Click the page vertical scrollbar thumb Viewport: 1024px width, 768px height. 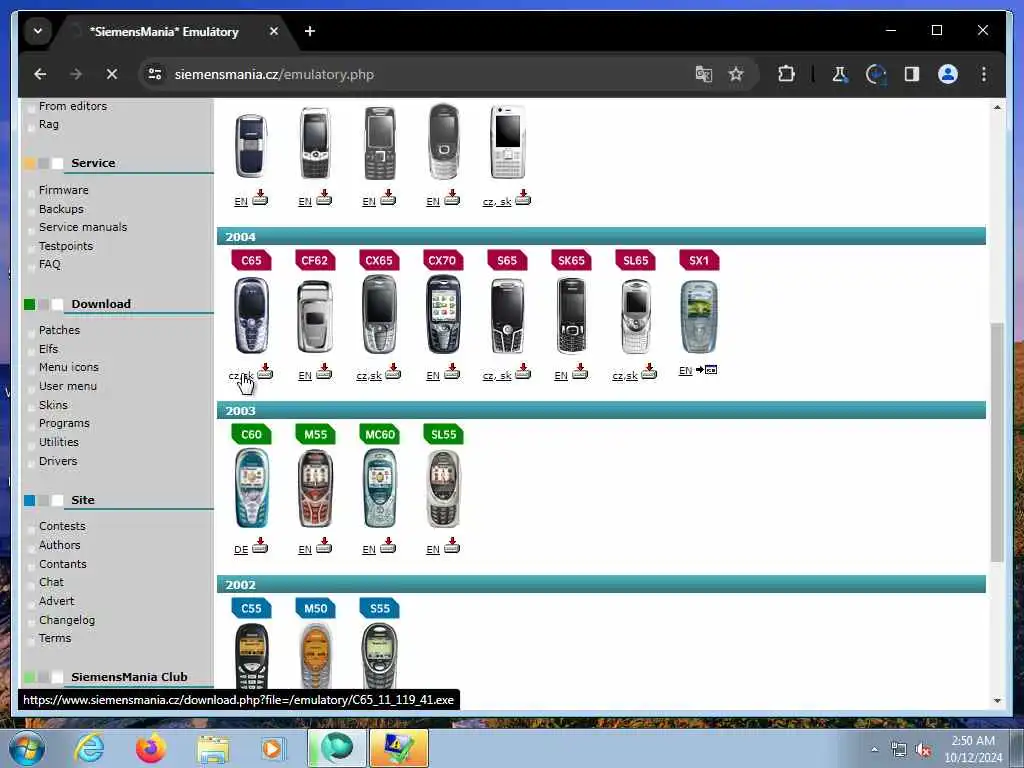pos(997,442)
